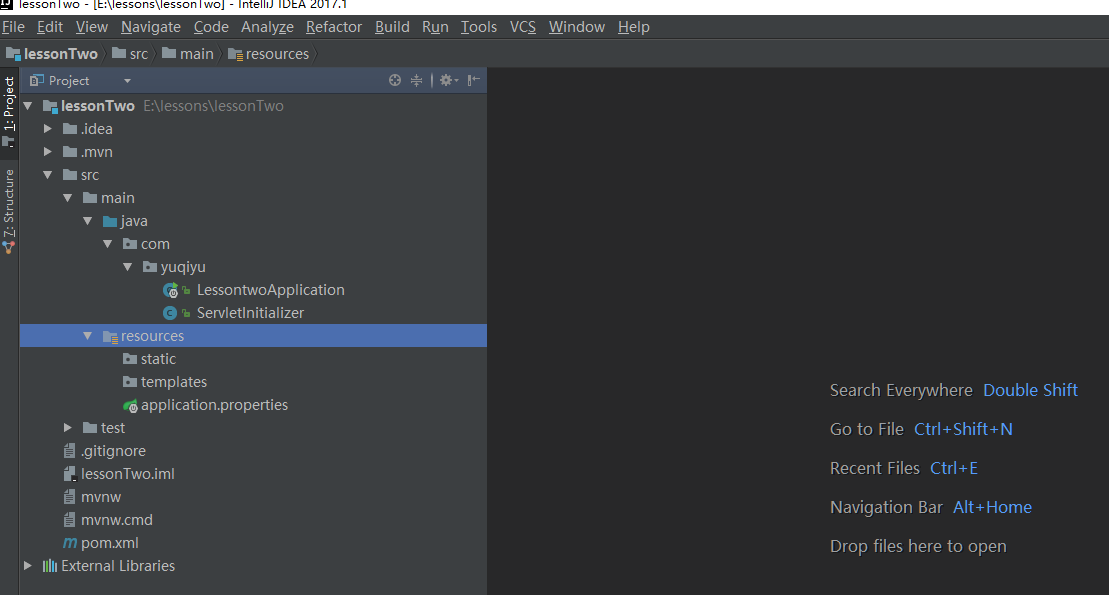Collapse the src folder
1109x595 pixels.
click(48, 175)
